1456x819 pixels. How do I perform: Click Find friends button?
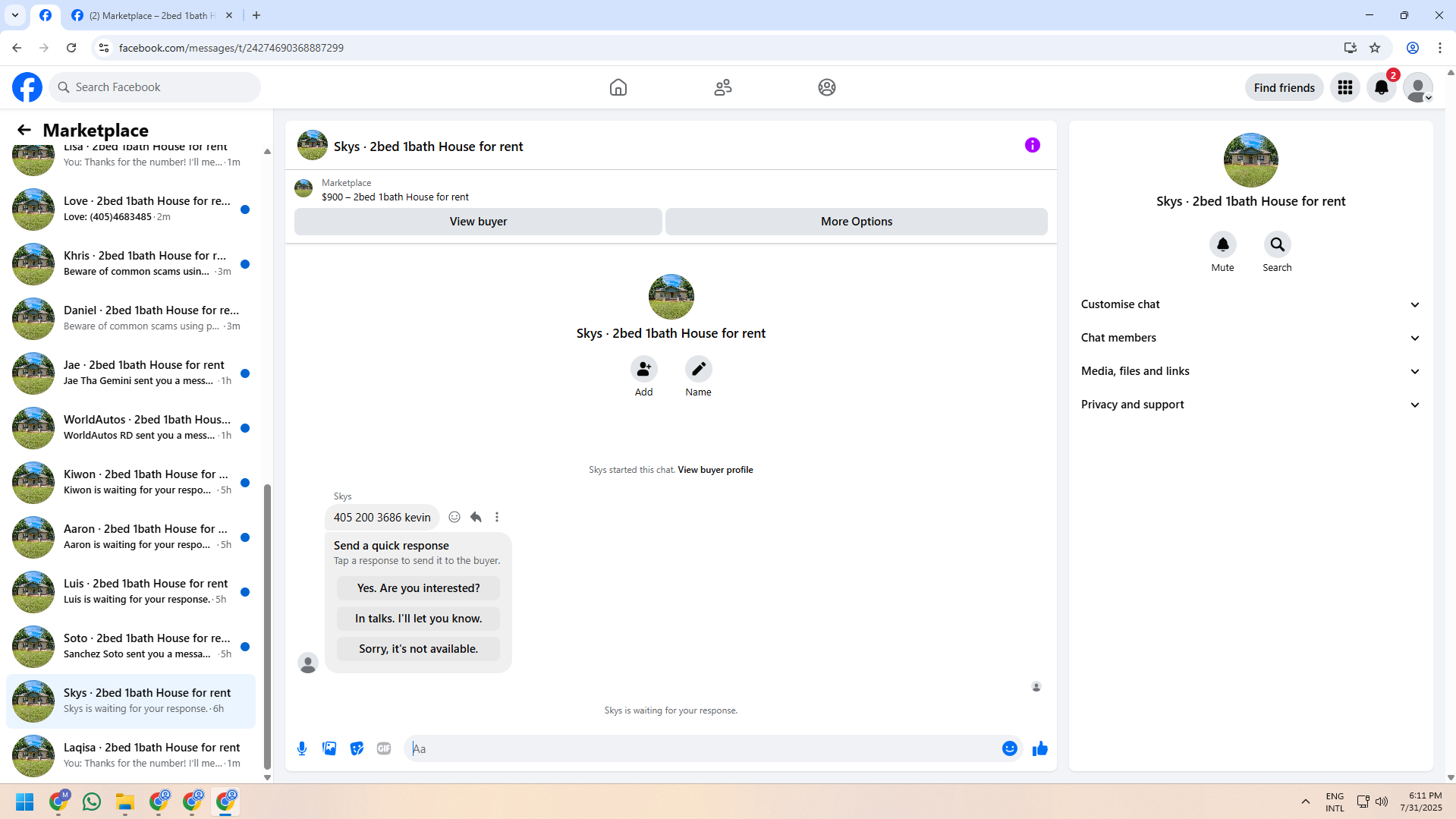[1284, 87]
